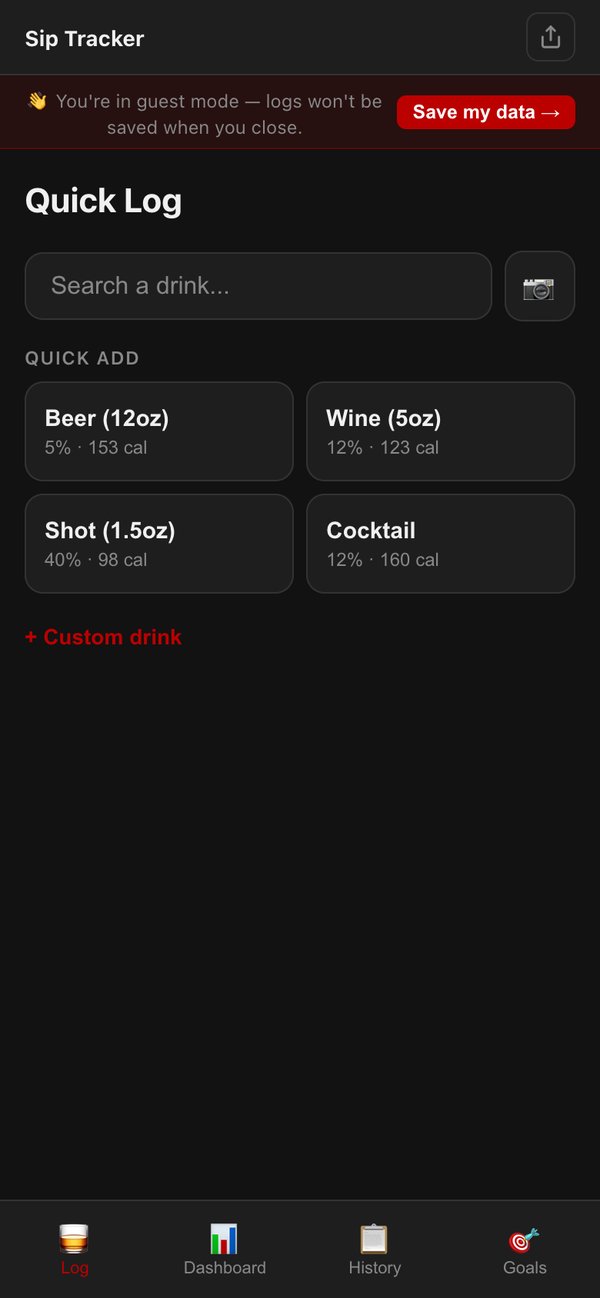Screen dimensions: 600x1298
Task: Log a Cocktail from Quick Add
Action: click(x=440, y=543)
